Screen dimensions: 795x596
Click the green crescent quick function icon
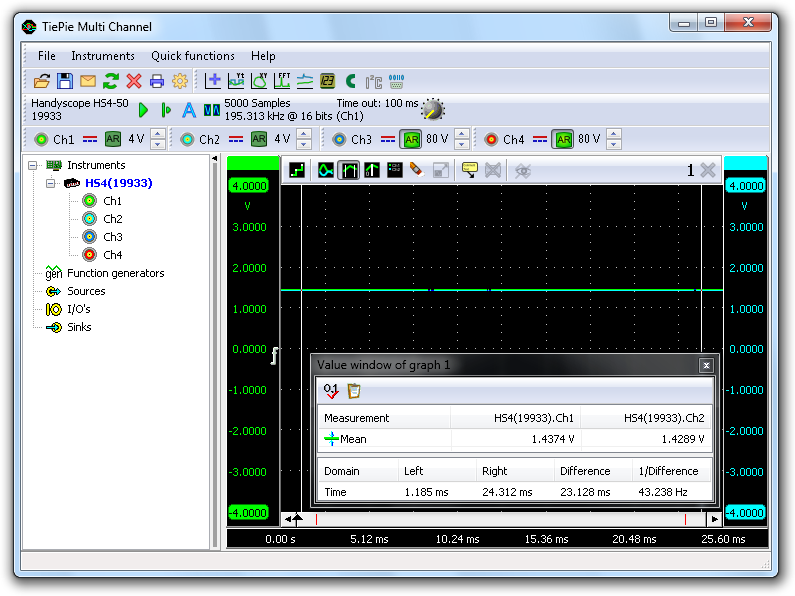click(x=350, y=81)
